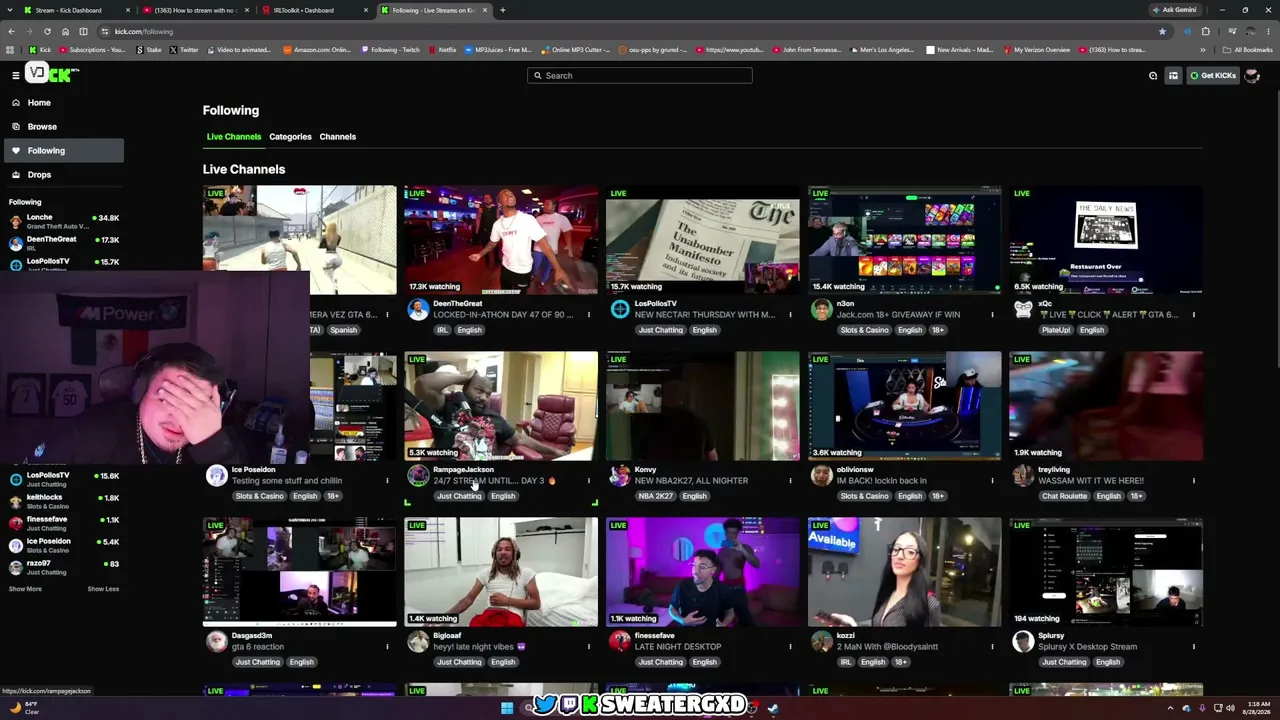1280x720 pixels.
Task: Click the xQc channel avatar
Action: pyautogui.click(x=1023, y=309)
